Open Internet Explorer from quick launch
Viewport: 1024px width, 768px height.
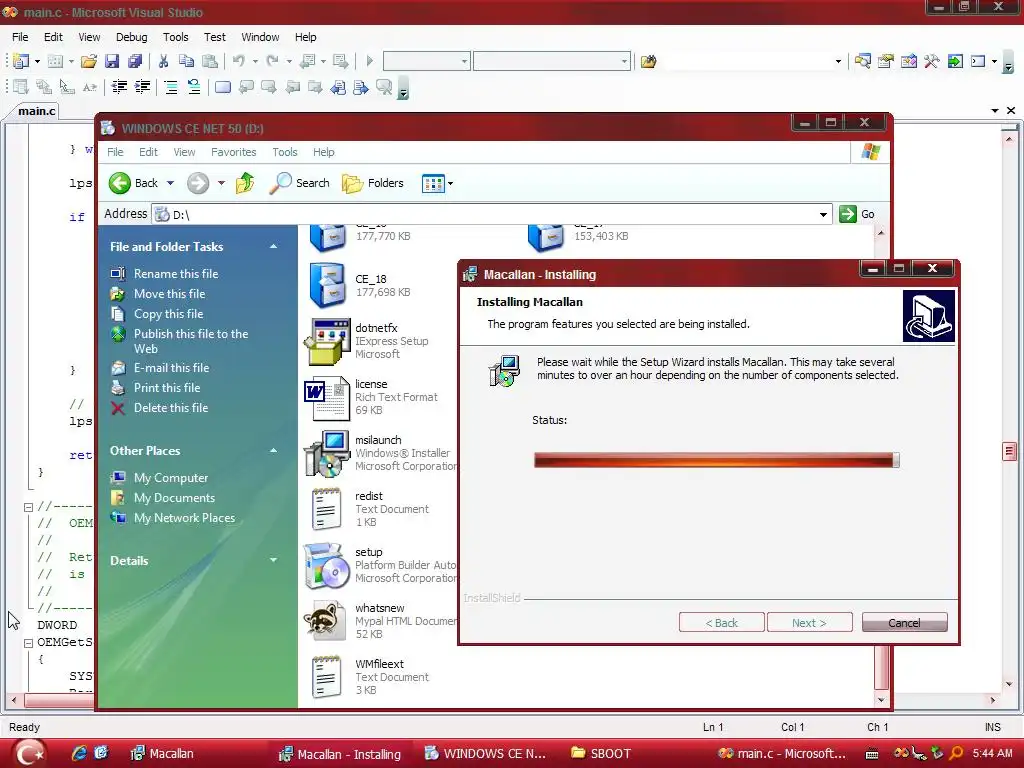pos(79,753)
